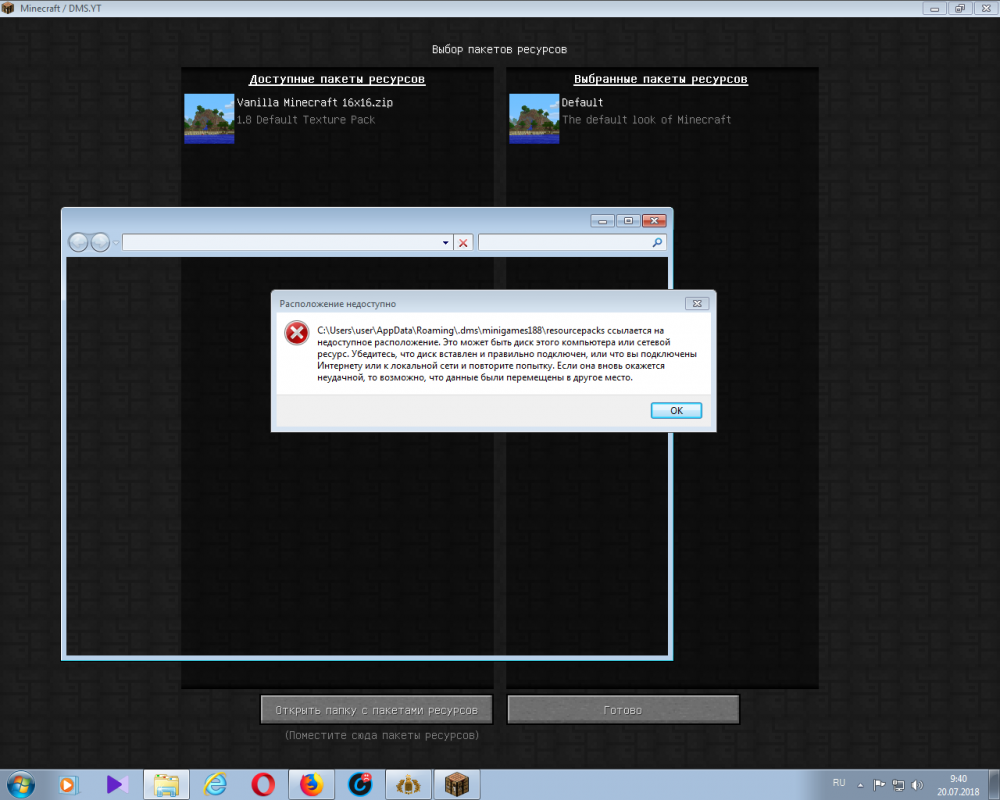Go back in the Explorer window
Screen dimensions: 1000x800
pyautogui.click(x=78, y=242)
